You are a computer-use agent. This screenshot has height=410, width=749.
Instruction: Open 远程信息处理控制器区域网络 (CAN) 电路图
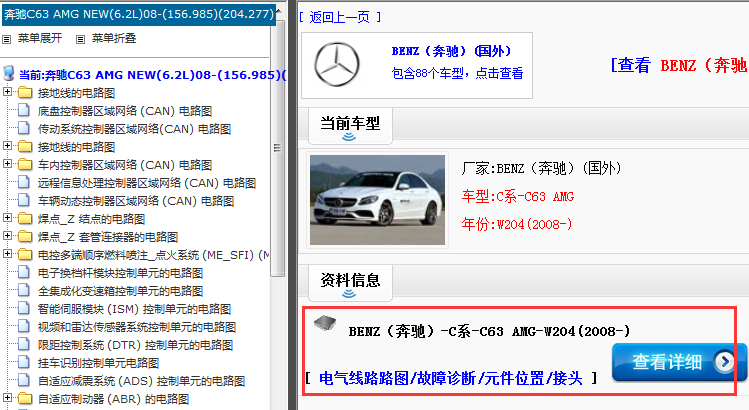click(147, 183)
